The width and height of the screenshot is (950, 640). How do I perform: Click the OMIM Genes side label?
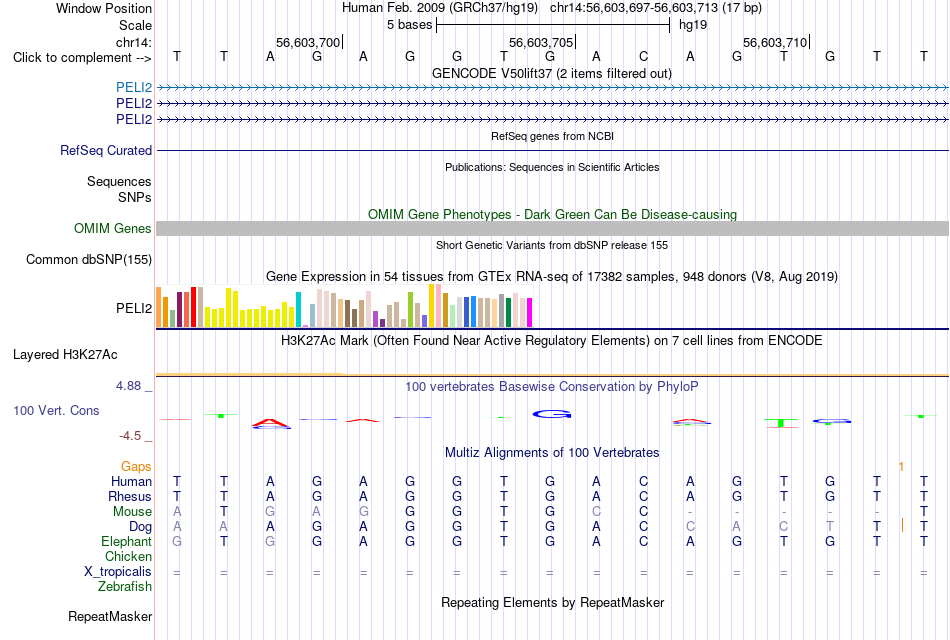pyautogui.click(x=112, y=228)
